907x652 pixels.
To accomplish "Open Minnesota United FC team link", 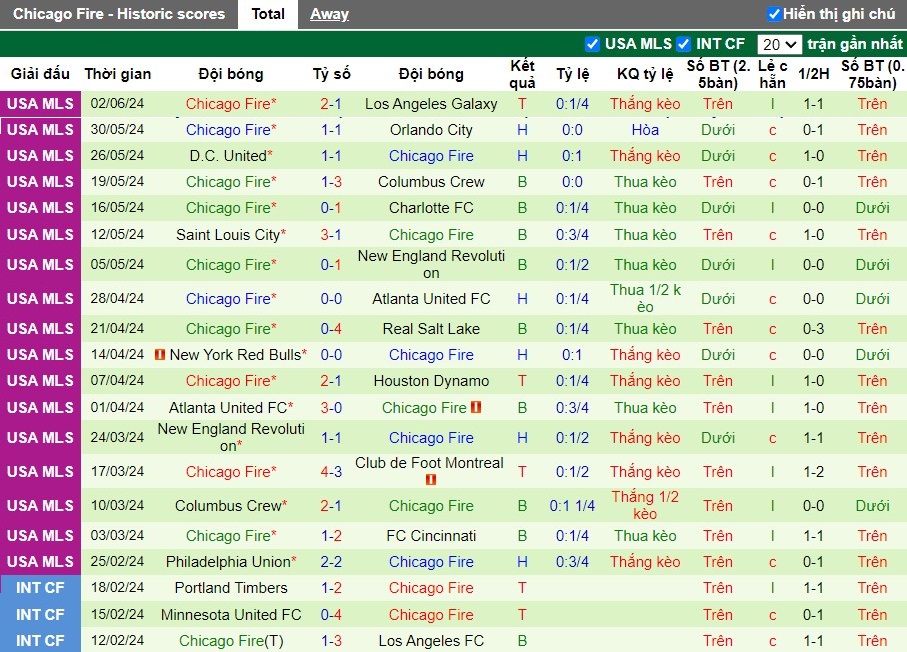I will [x=231, y=614].
